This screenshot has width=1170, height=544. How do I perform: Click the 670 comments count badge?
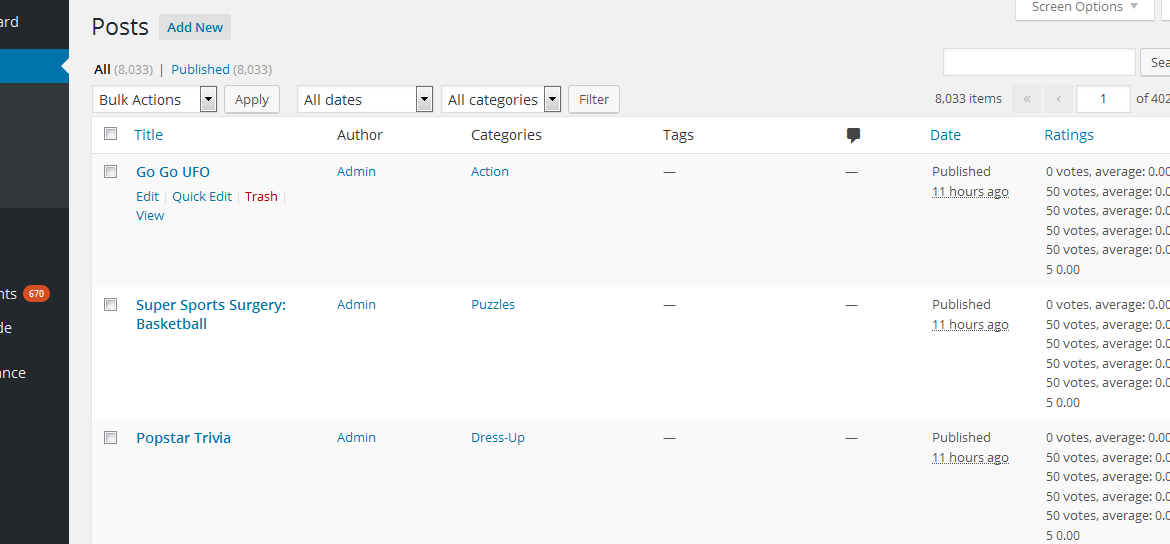click(37, 294)
